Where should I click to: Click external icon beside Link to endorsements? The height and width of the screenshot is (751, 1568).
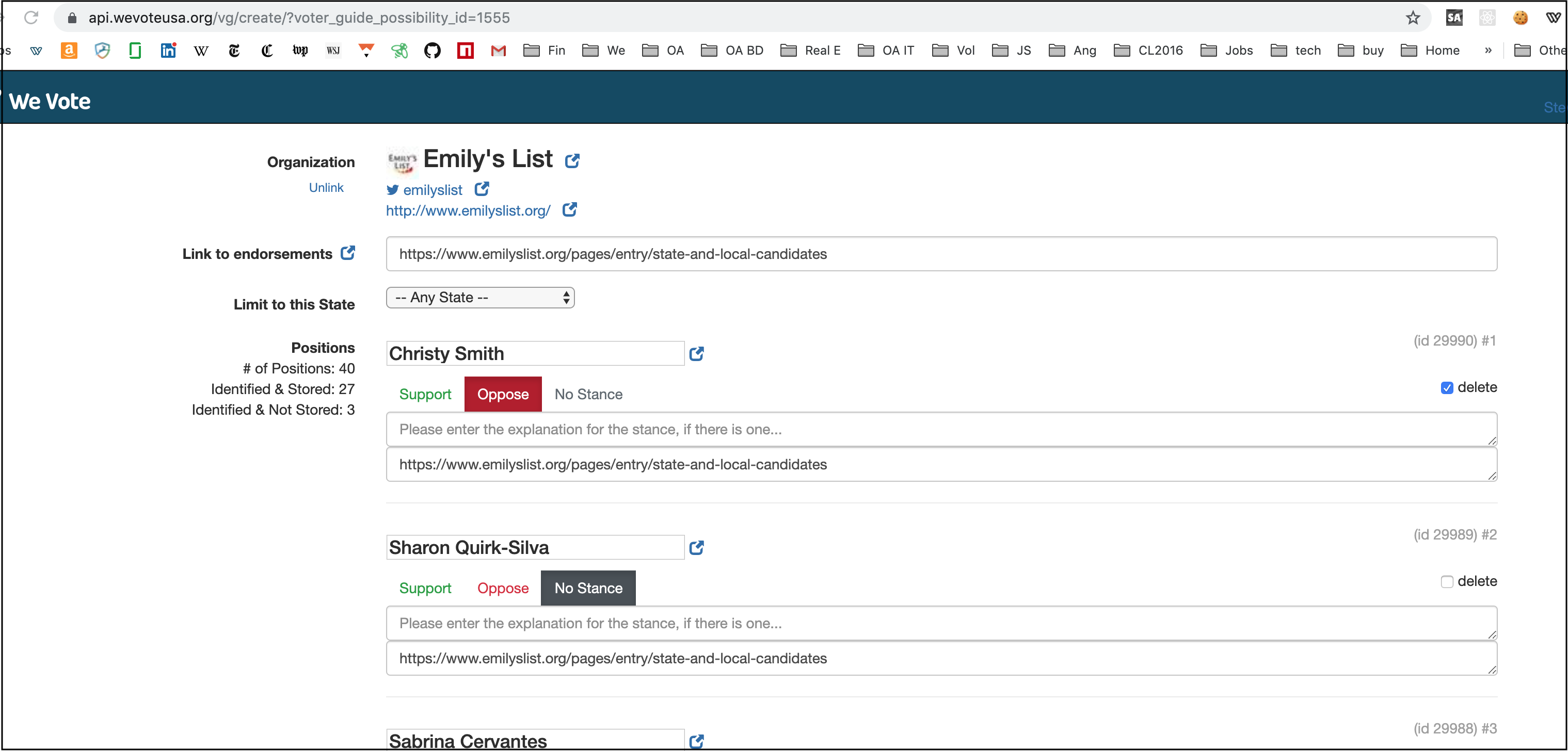(x=347, y=253)
